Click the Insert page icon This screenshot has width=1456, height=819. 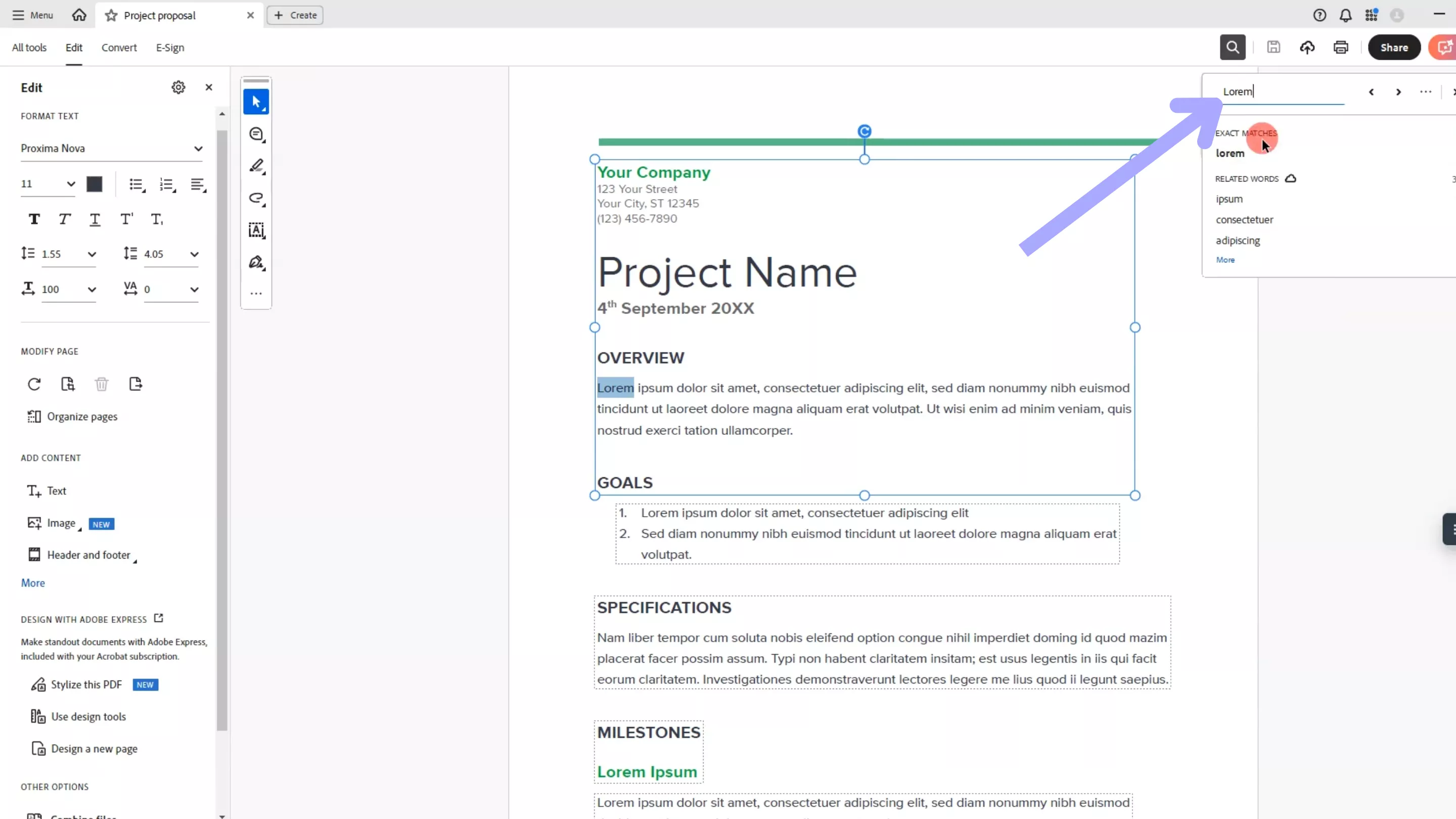(x=135, y=384)
